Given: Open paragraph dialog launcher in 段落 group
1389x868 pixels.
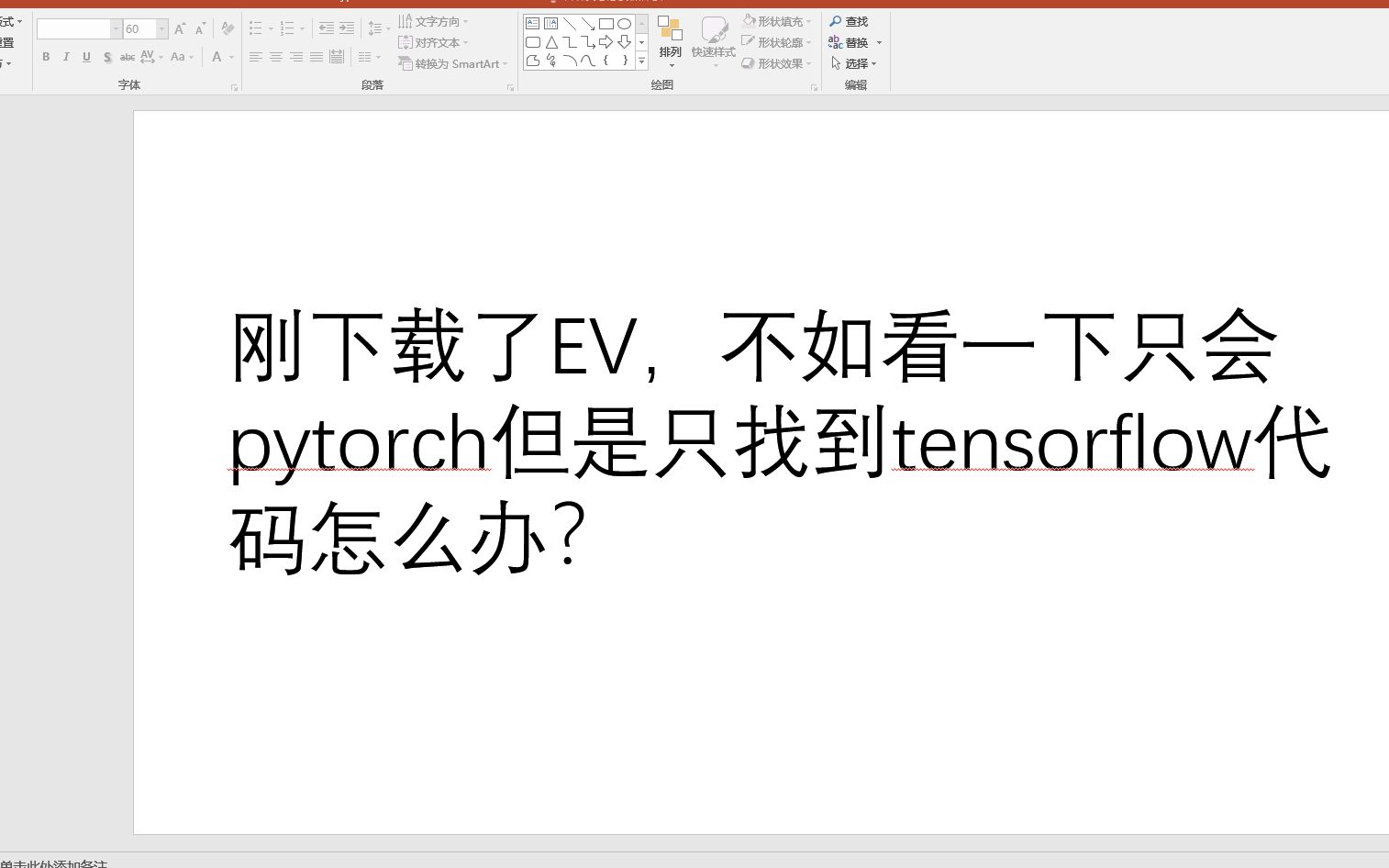Looking at the screenshot, I should pyautogui.click(x=510, y=87).
